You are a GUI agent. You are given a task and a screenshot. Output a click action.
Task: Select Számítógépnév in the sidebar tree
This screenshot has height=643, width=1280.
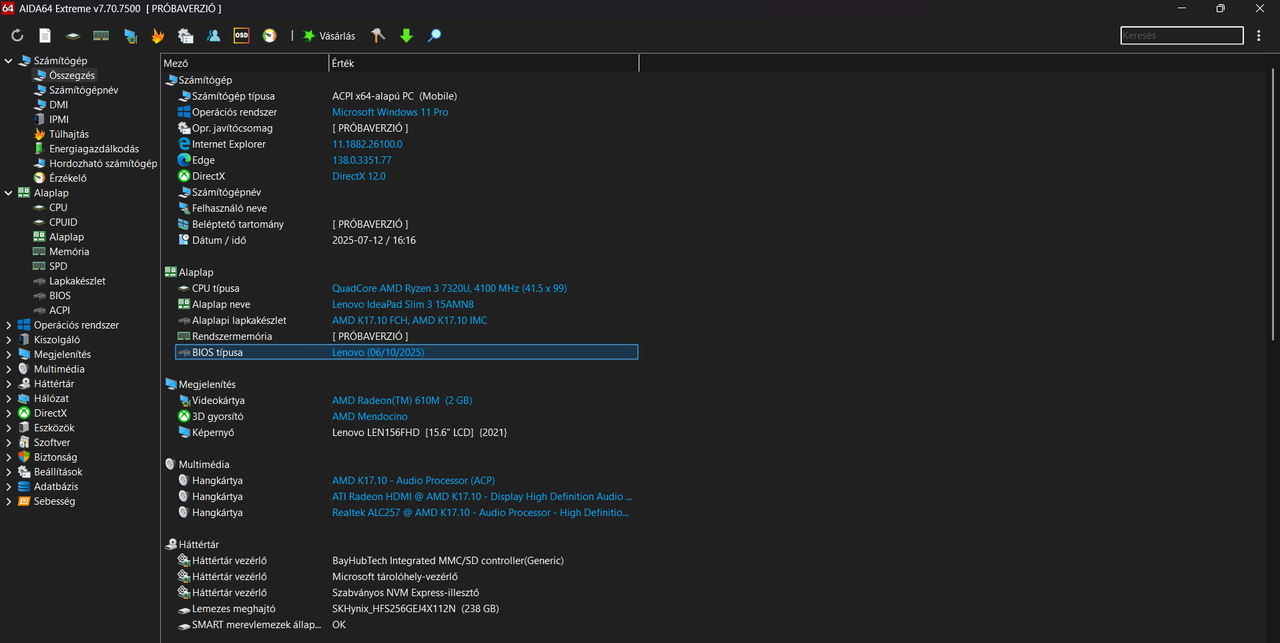[x=83, y=90]
